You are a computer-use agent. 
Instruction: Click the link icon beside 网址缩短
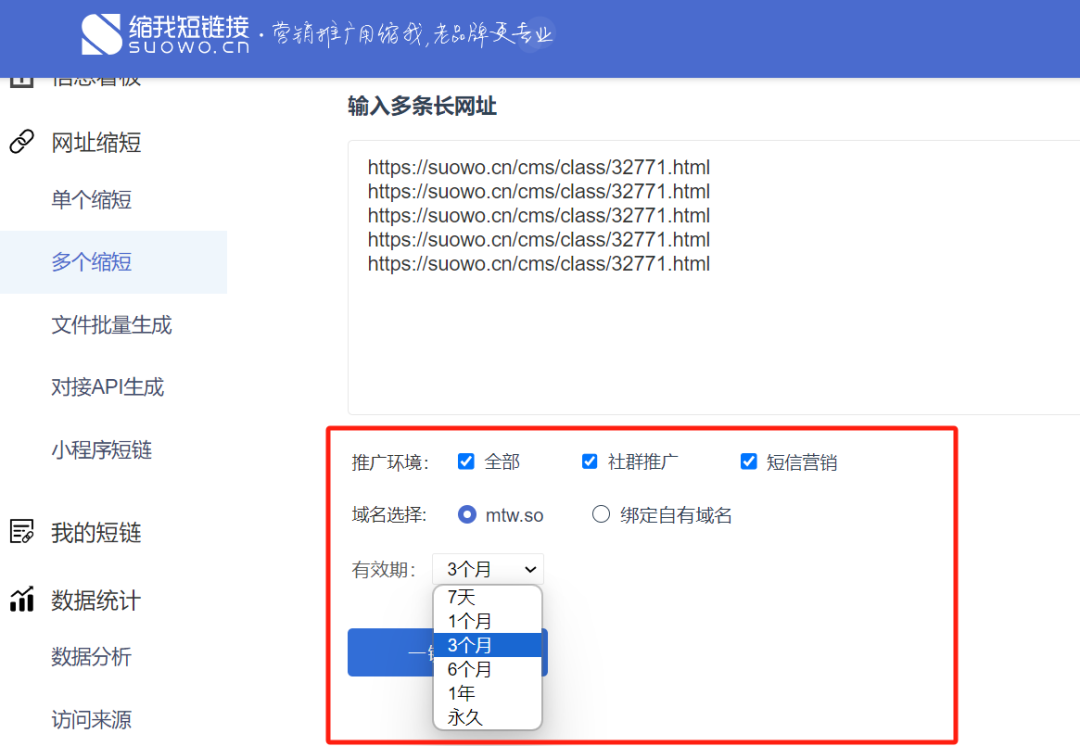(22, 143)
